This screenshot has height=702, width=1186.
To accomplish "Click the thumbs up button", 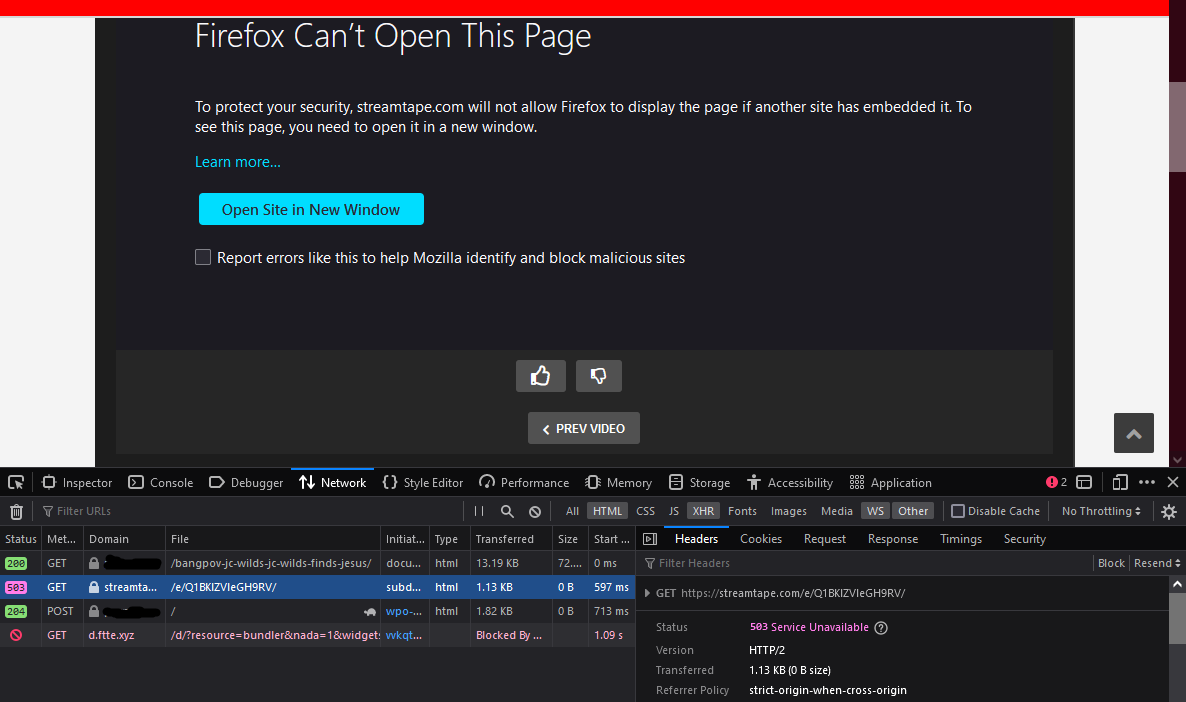I will click(x=540, y=376).
